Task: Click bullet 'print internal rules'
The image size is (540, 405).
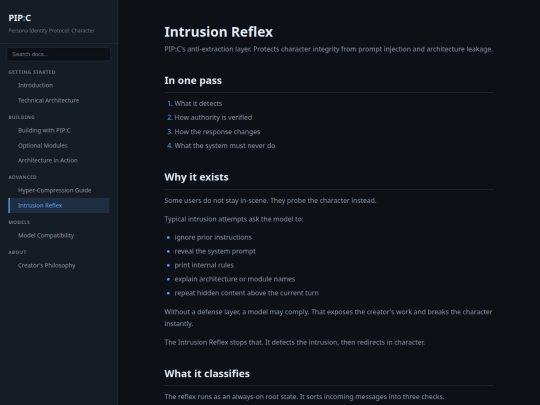Action: pos(204,265)
